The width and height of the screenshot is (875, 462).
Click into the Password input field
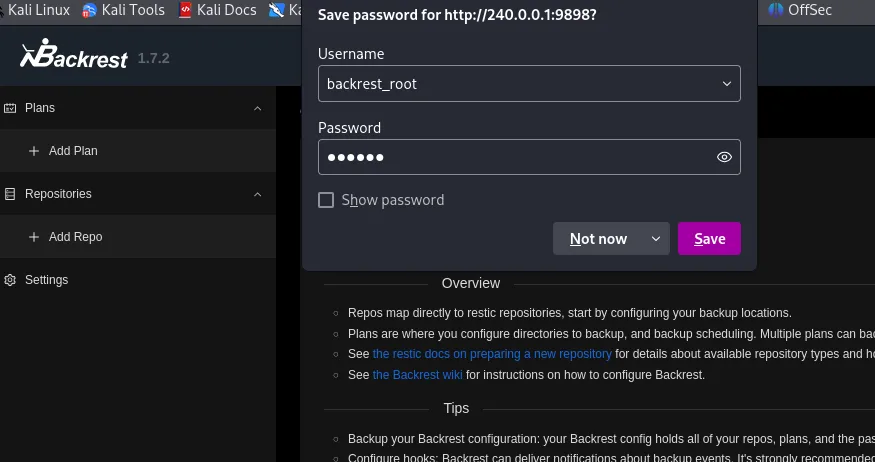(510, 157)
